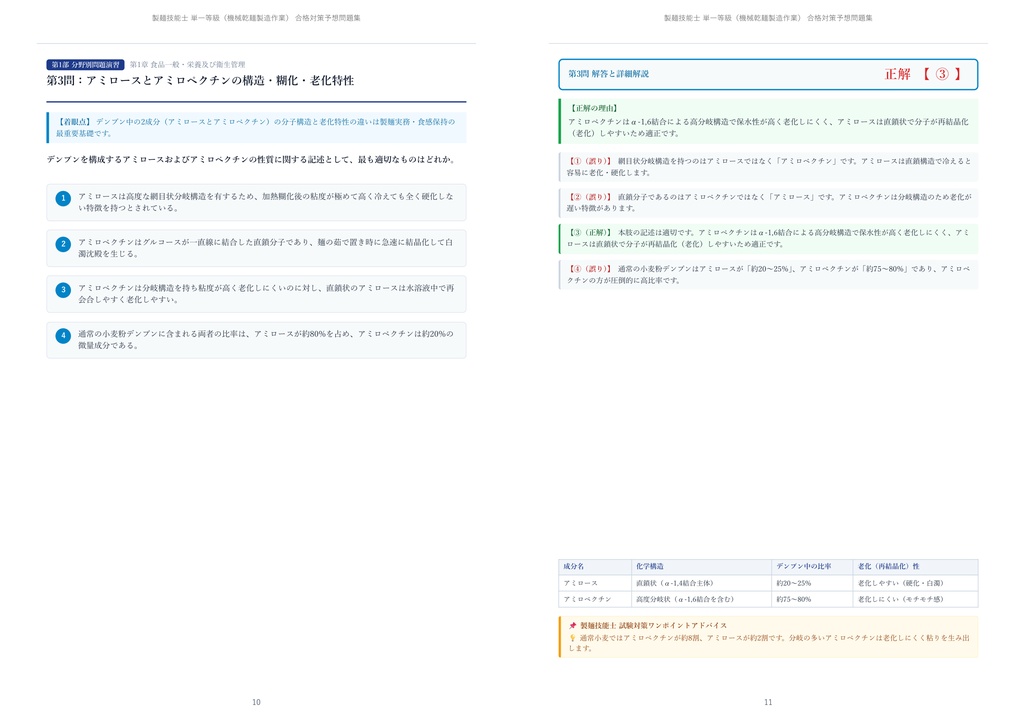
Task: Click the pushpin icon in the advice box
Action: pos(573,625)
